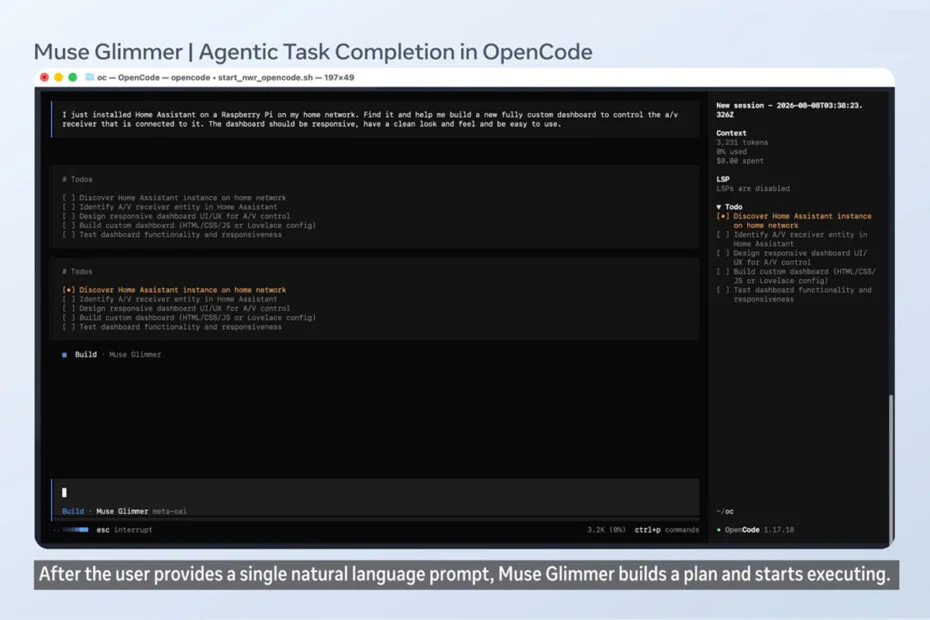Check sidebar Identify A/V receiver entity todo

(722, 235)
